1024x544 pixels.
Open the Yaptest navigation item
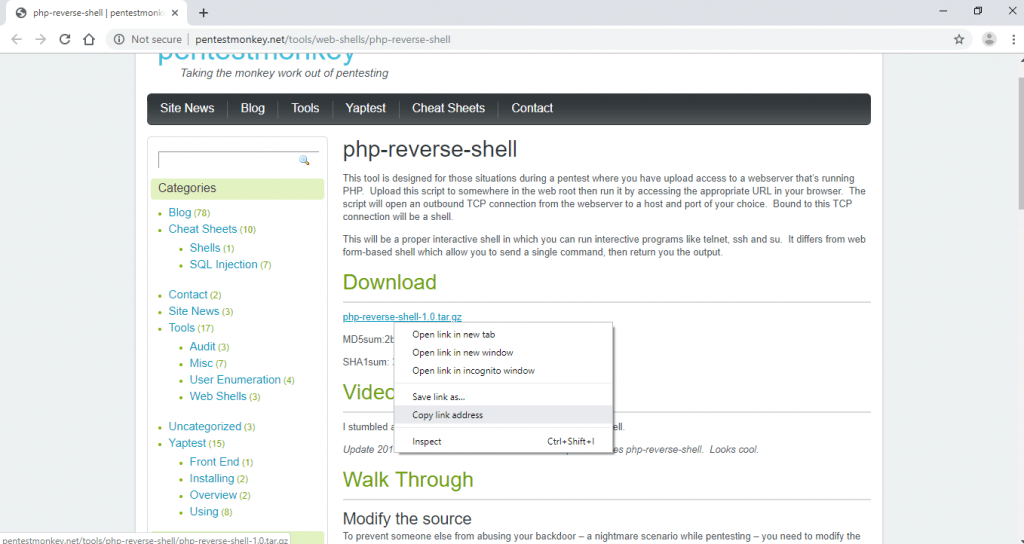coord(365,108)
